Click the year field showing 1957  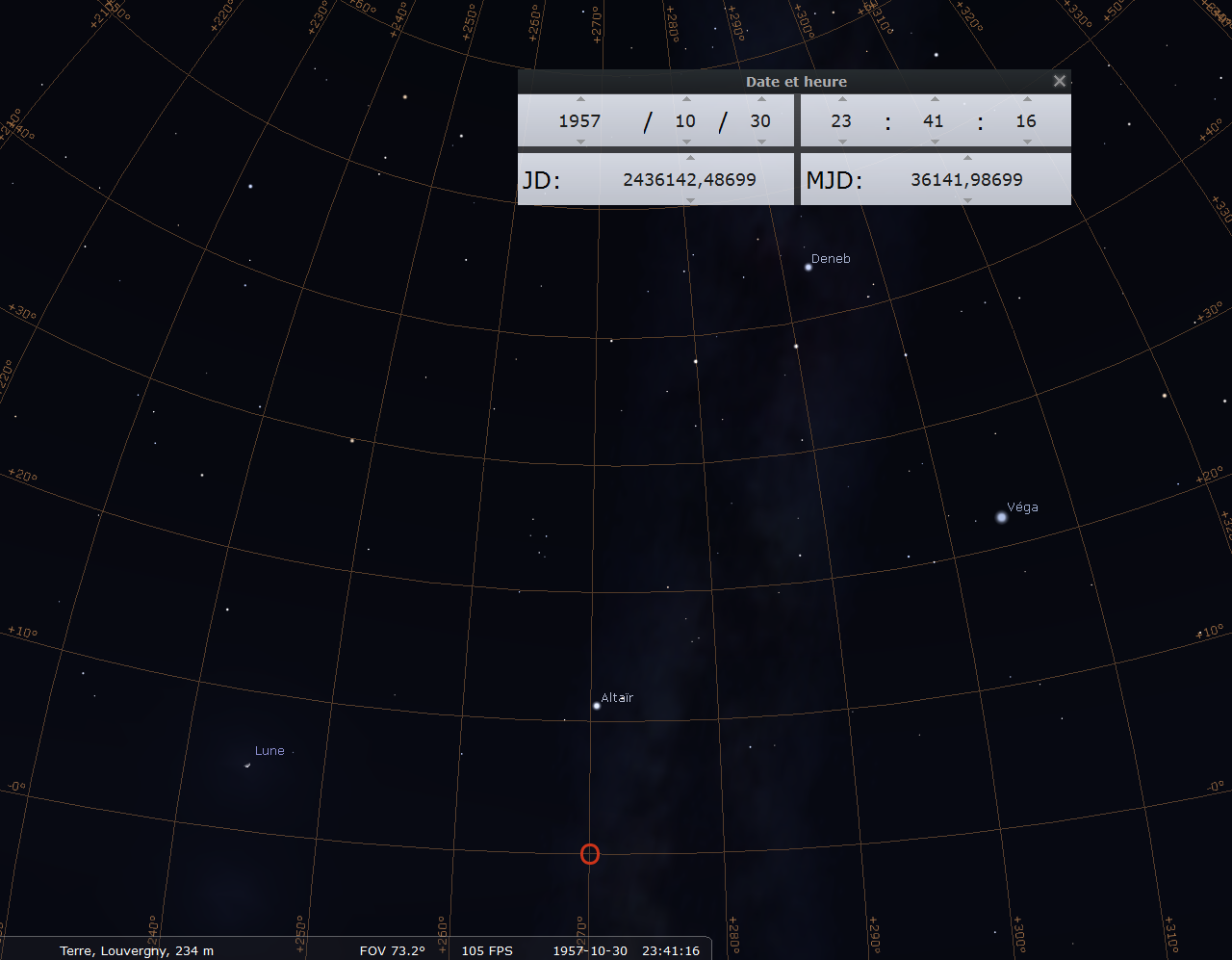coord(579,121)
